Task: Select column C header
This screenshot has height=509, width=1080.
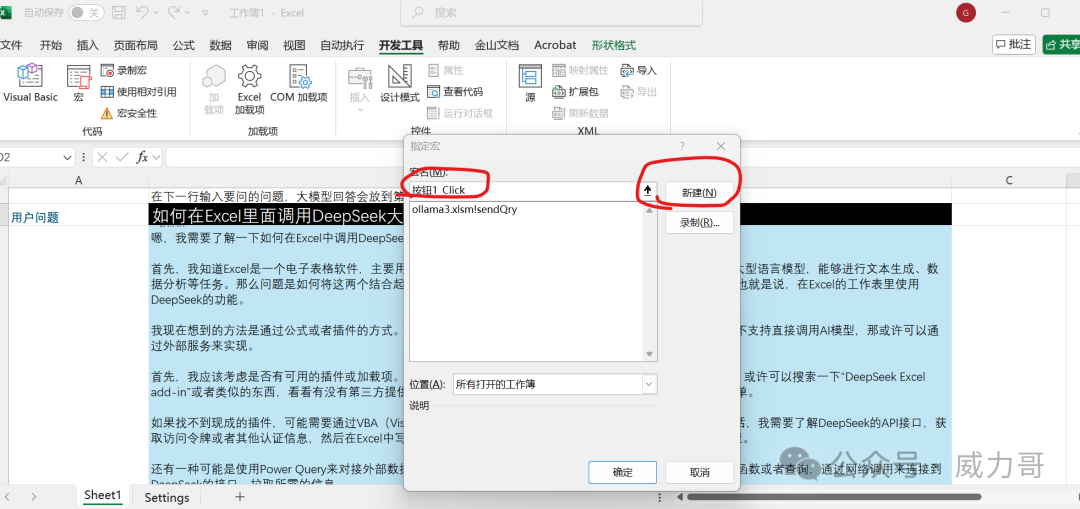Action: tap(1009, 180)
